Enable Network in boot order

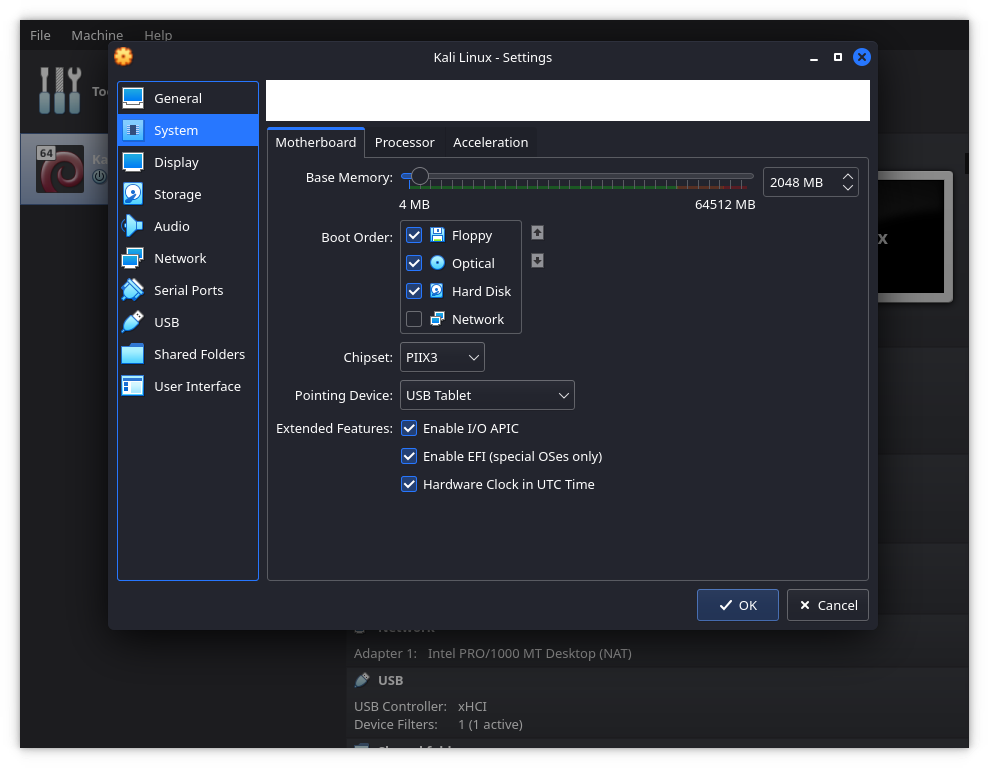pos(414,320)
